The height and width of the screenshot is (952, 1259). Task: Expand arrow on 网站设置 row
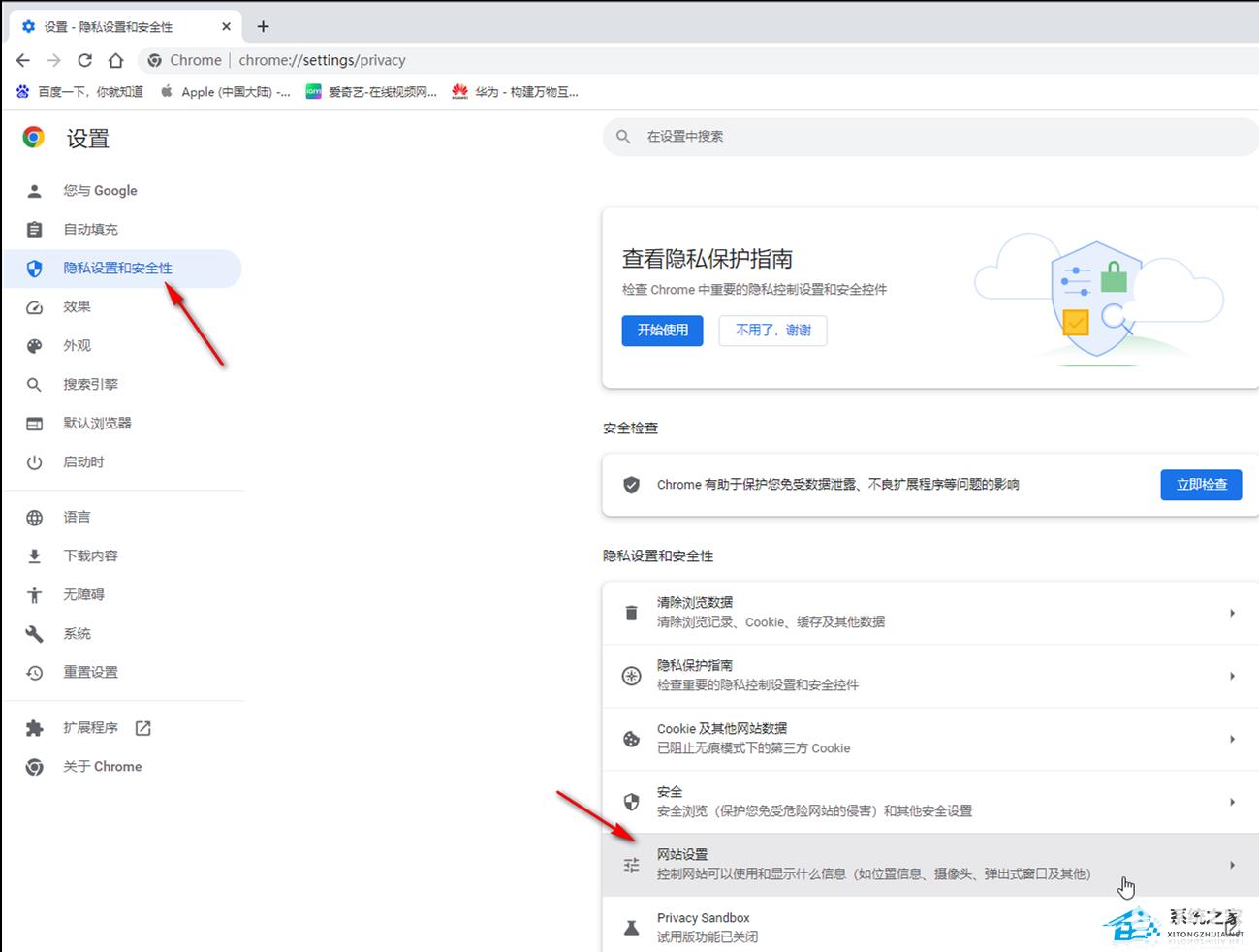[1232, 865]
